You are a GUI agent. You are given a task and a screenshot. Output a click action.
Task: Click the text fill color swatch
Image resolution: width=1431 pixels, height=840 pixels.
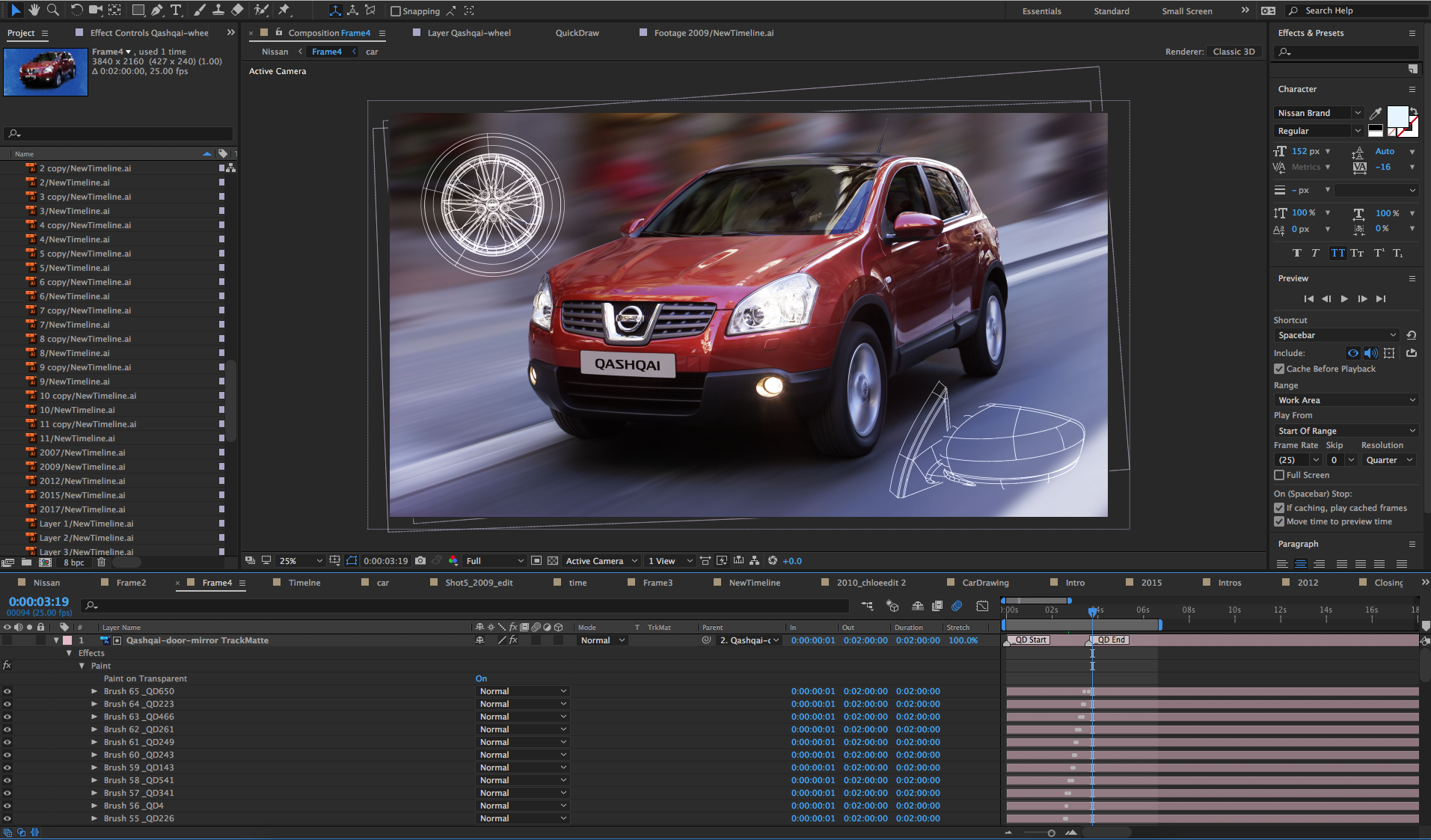click(x=1397, y=116)
